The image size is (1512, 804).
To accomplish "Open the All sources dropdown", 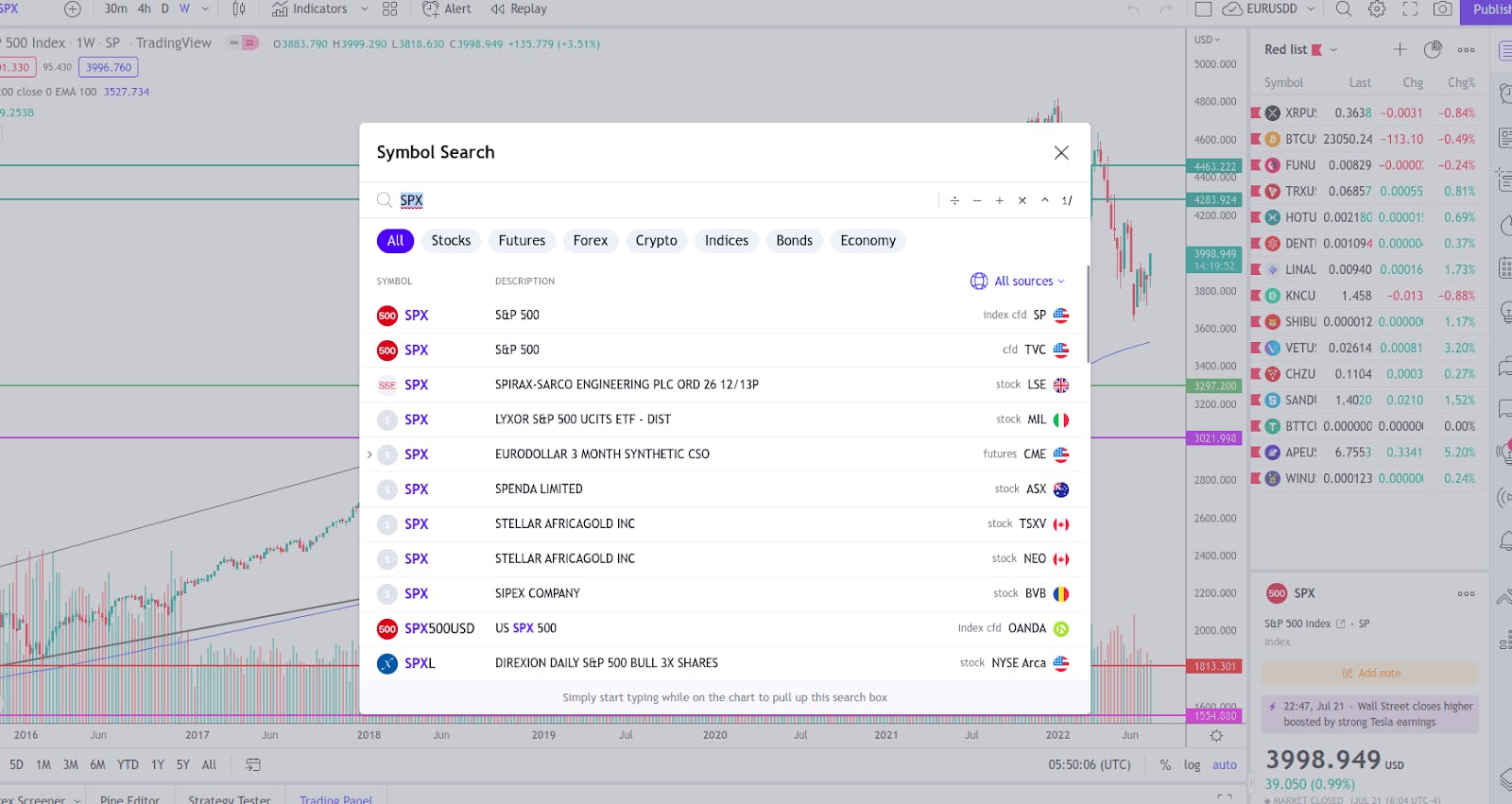I will click(1019, 281).
